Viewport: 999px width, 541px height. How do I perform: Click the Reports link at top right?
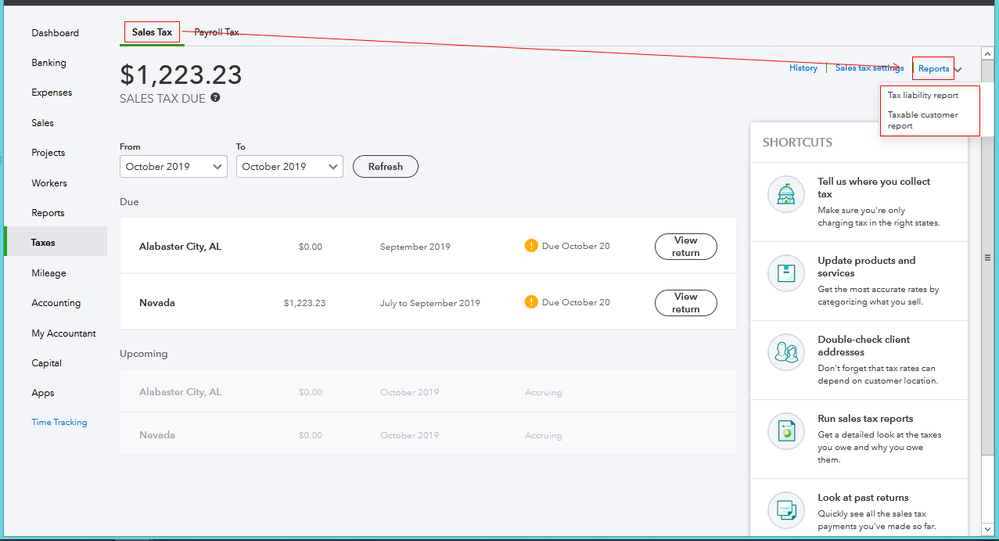point(933,68)
